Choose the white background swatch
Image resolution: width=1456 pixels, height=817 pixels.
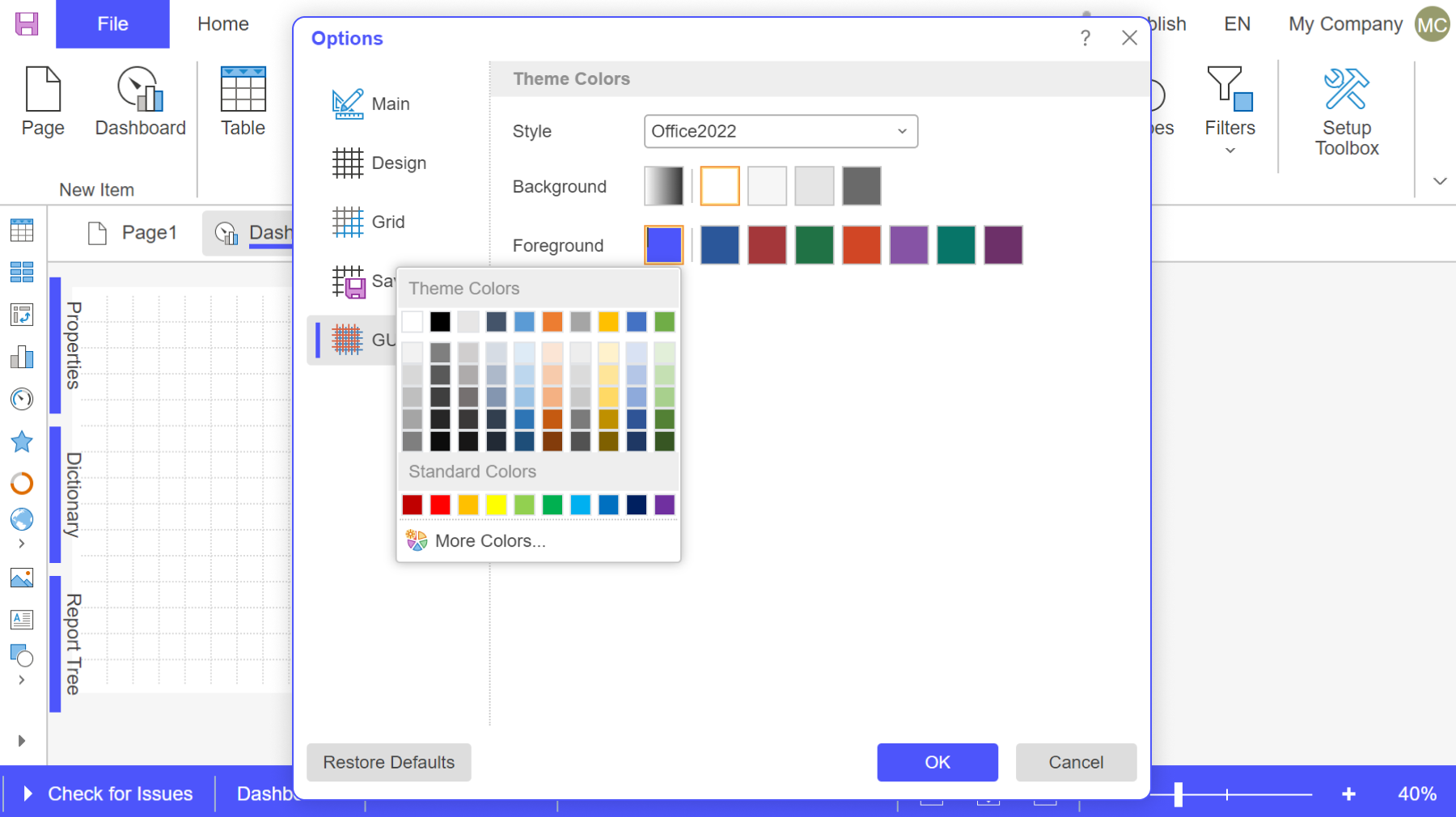(x=719, y=186)
